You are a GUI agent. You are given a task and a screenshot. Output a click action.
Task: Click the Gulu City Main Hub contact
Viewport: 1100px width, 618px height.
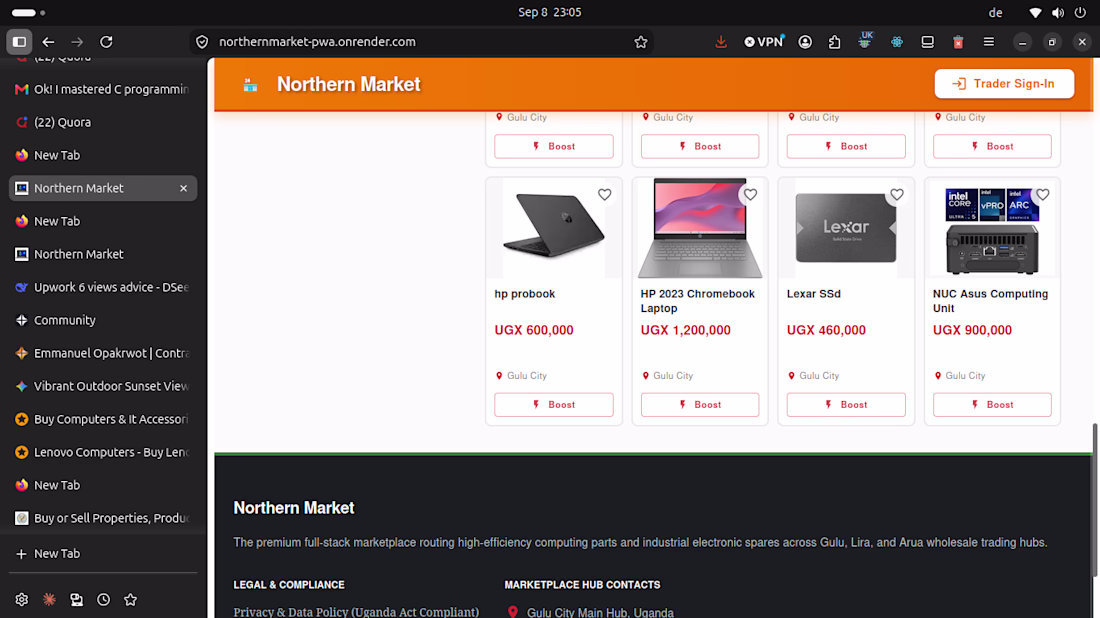(600, 612)
